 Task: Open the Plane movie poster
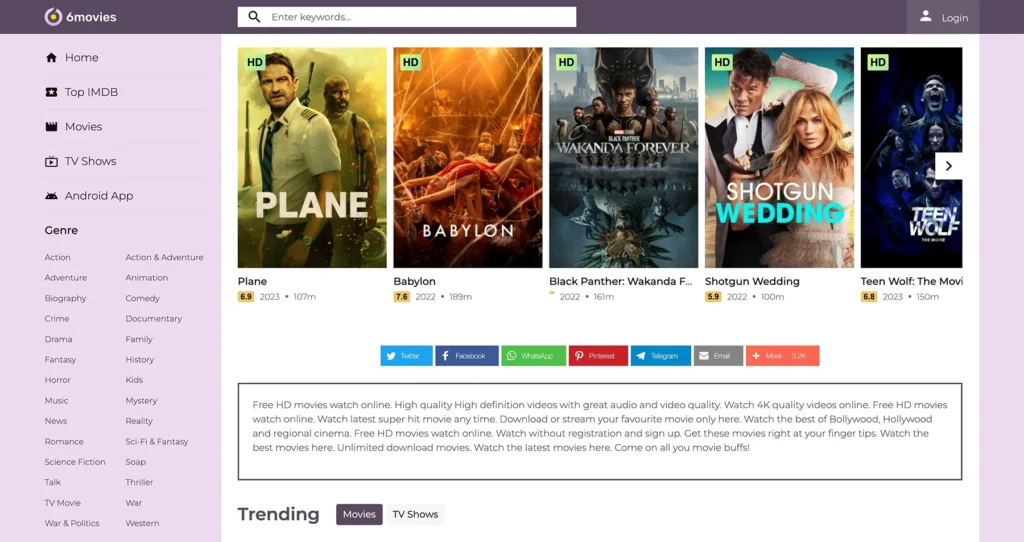coord(312,157)
